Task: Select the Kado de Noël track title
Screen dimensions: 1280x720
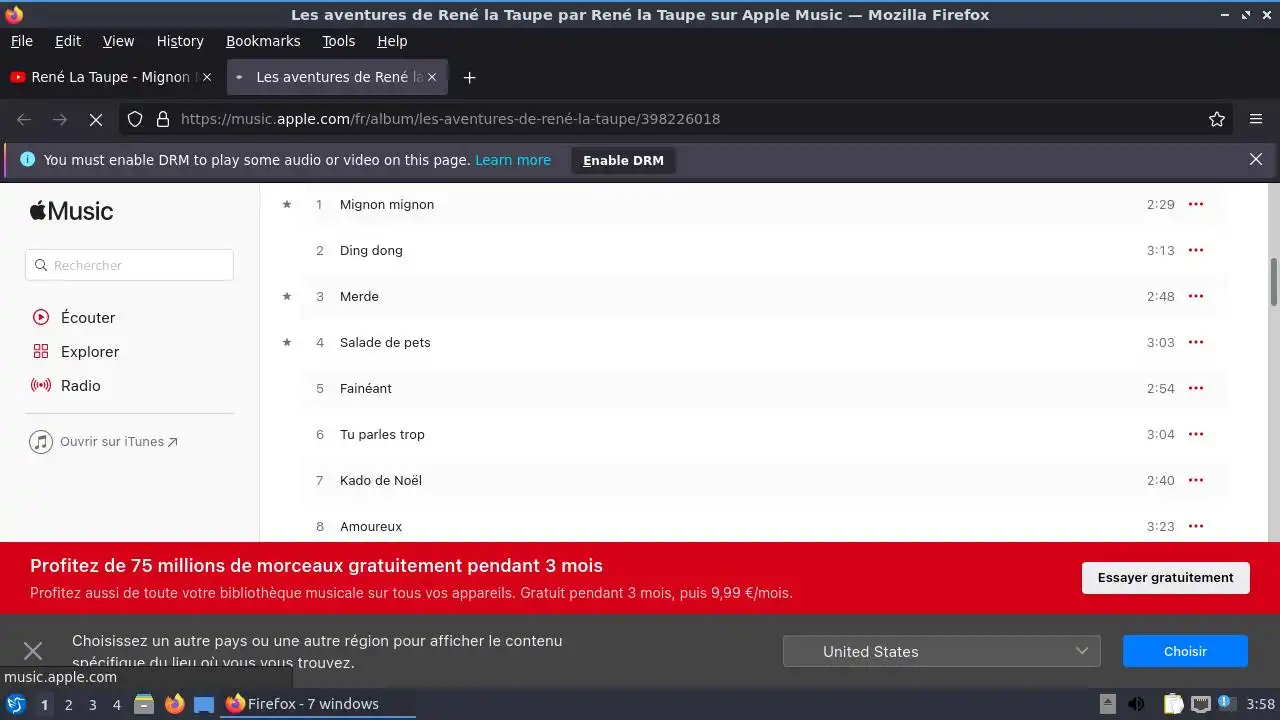Action: [381, 480]
